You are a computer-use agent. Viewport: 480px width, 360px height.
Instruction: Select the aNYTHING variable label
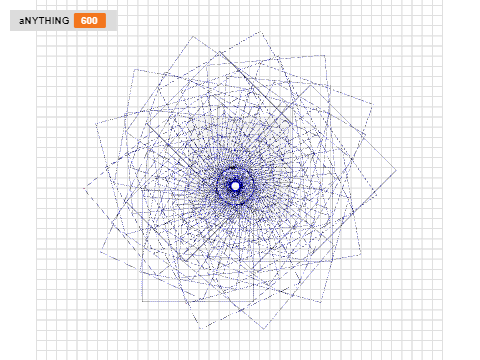click(44, 21)
